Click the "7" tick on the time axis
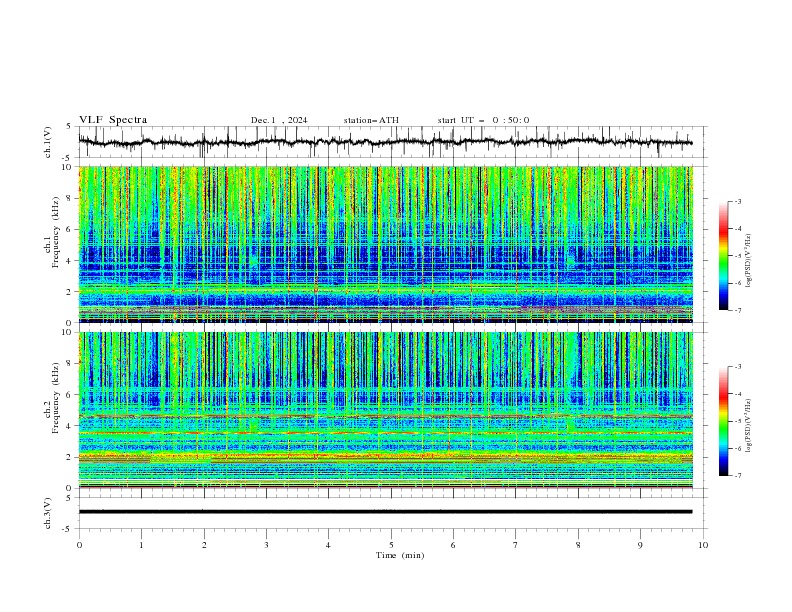 point(516,545)
